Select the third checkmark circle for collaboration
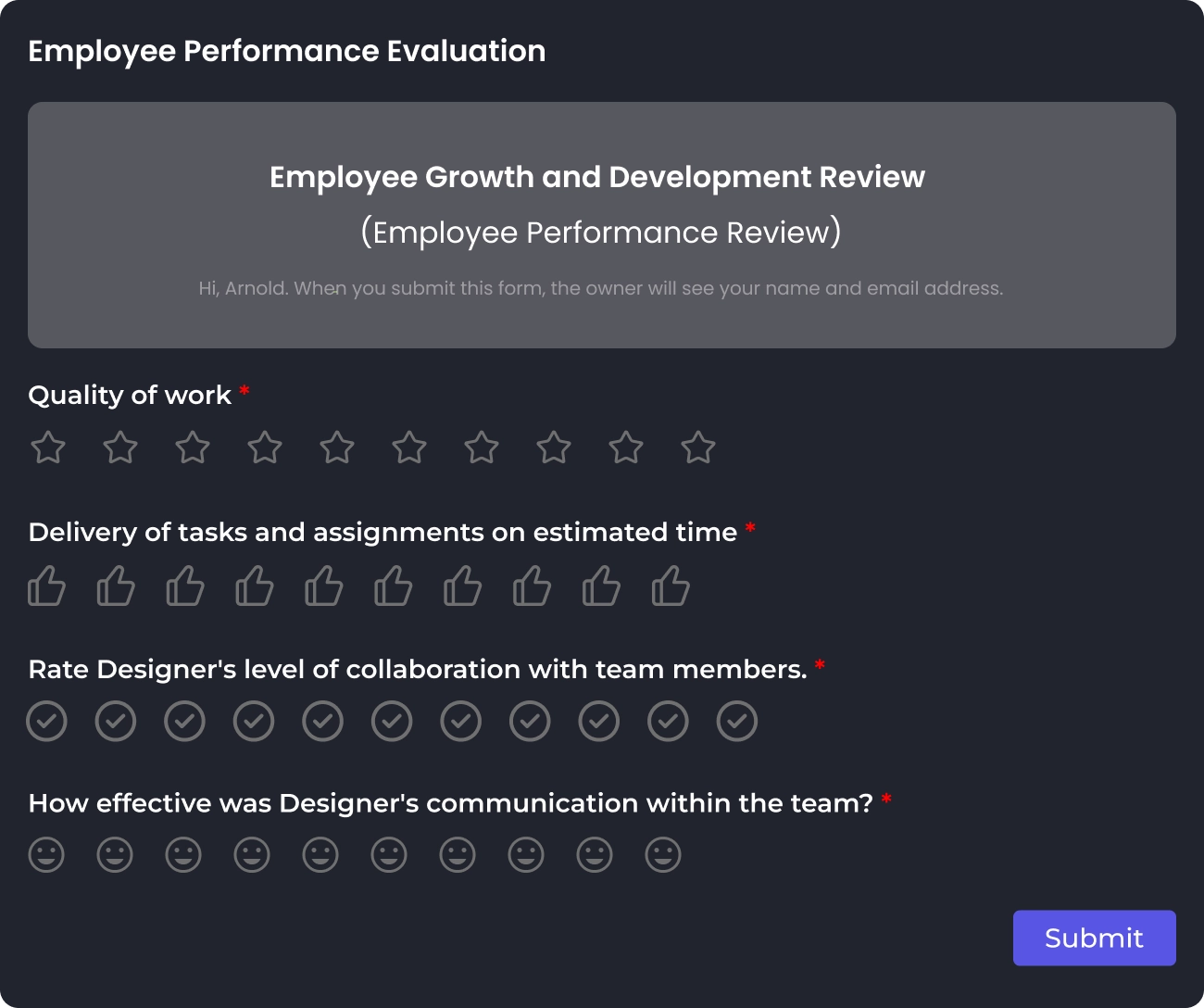 185,722
